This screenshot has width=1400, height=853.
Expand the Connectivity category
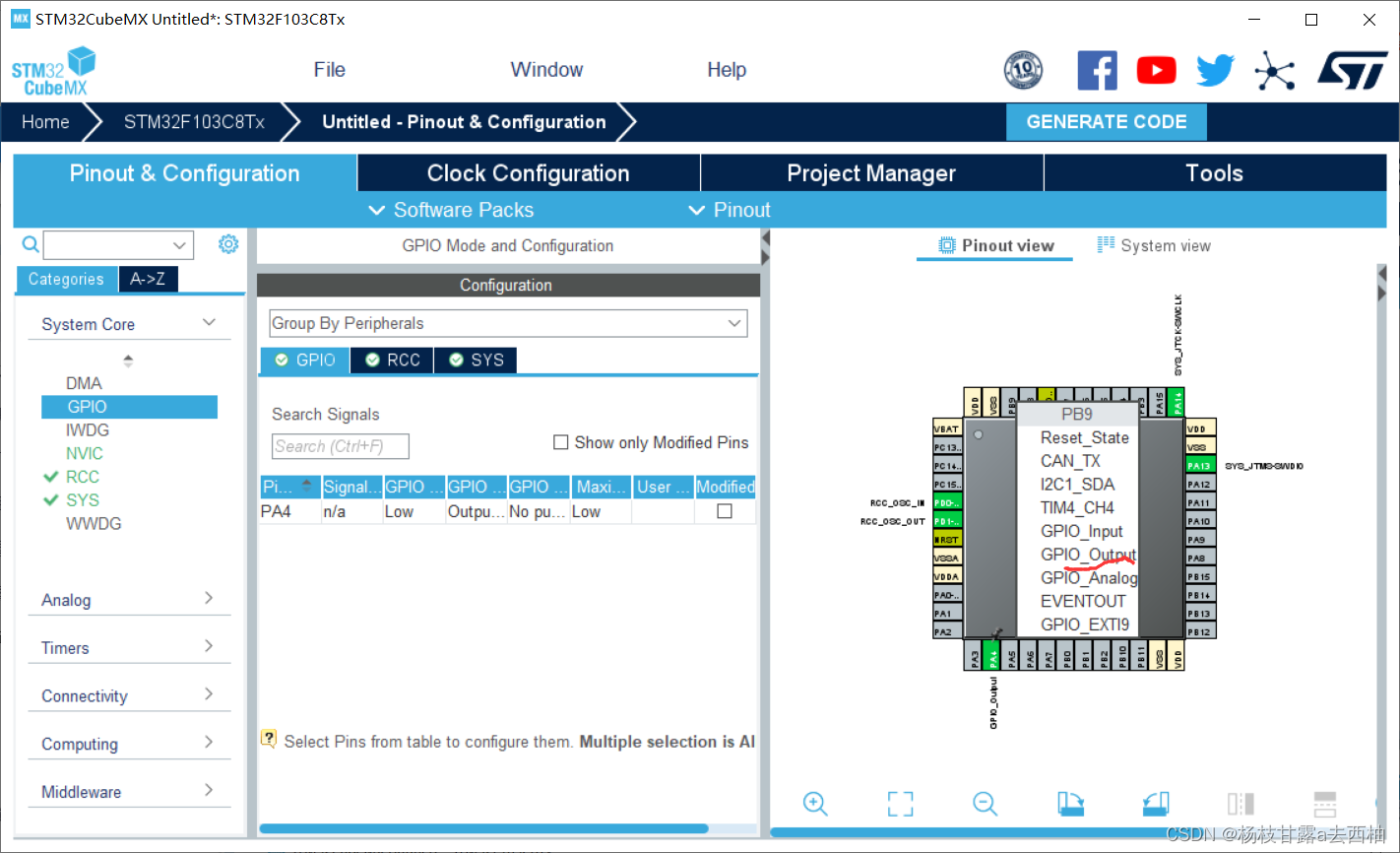[209, 694]
